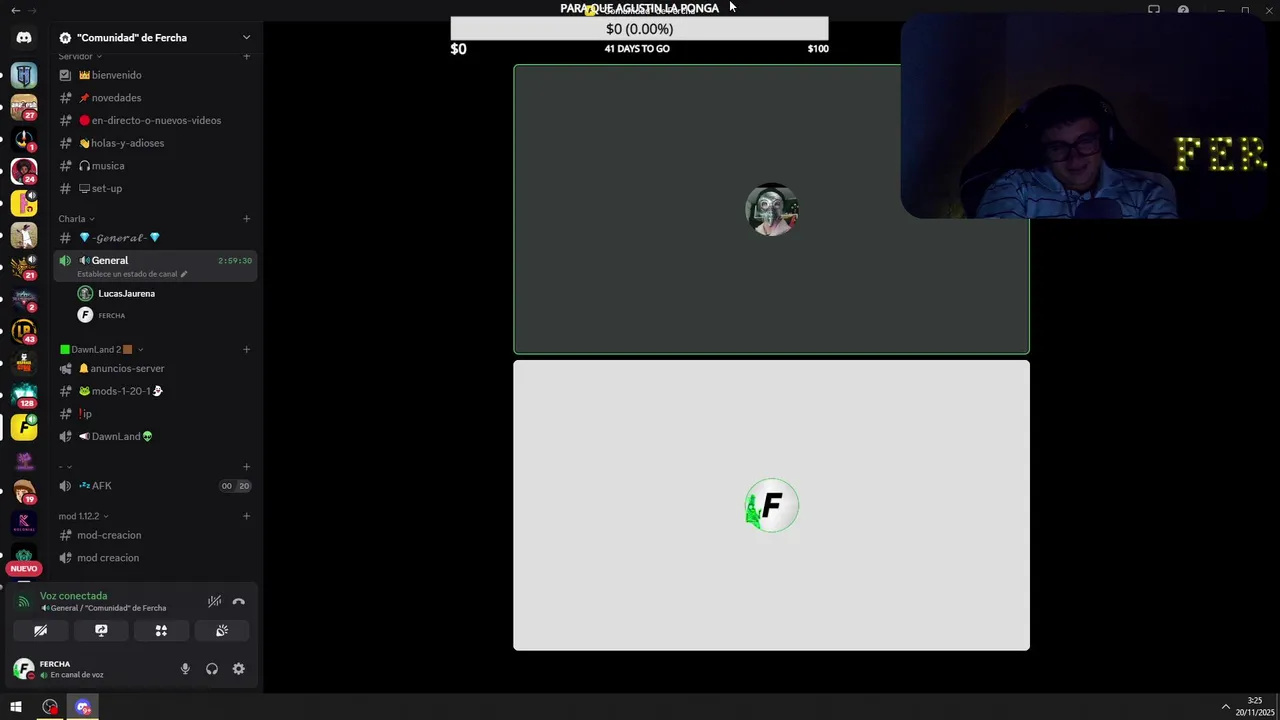The height and width of the screenshot is (720, 1280).
Task: Open en-directo-o-nuevos-videos channel
Action: click(x=155, y=120)
